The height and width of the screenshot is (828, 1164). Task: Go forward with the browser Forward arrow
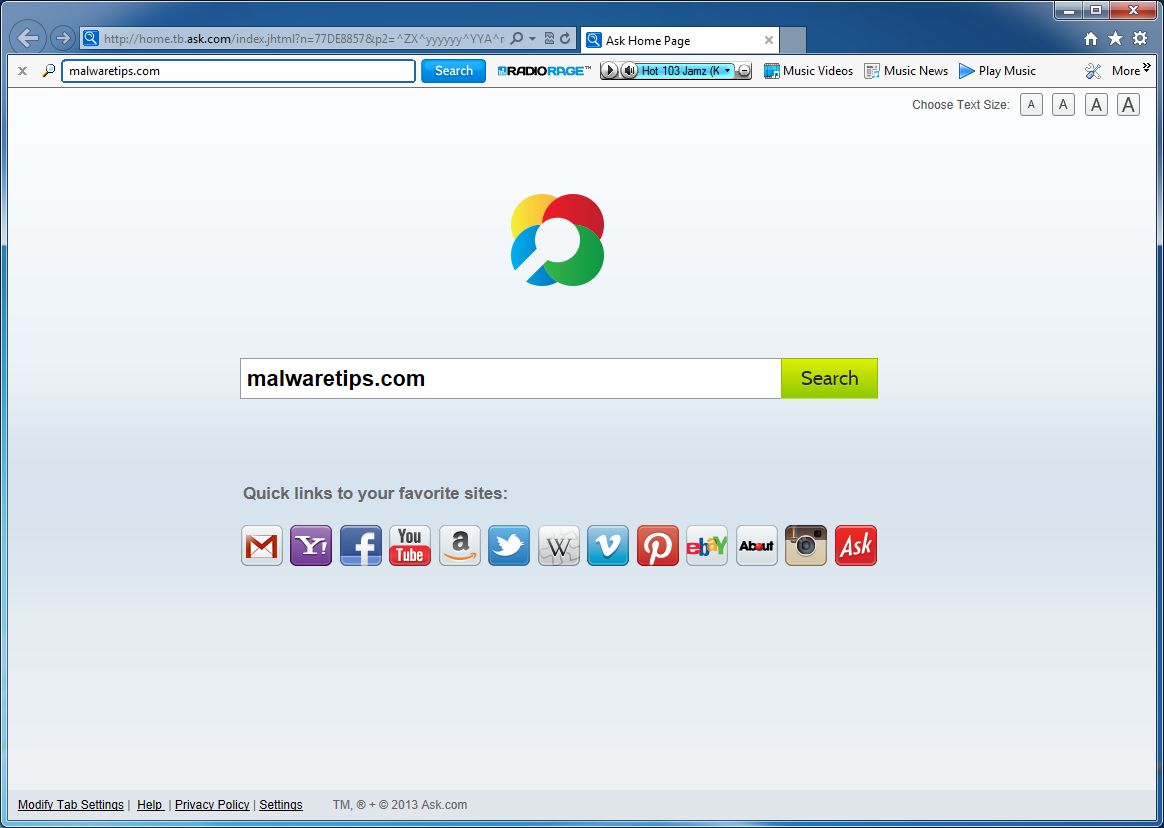click(62, 37)
